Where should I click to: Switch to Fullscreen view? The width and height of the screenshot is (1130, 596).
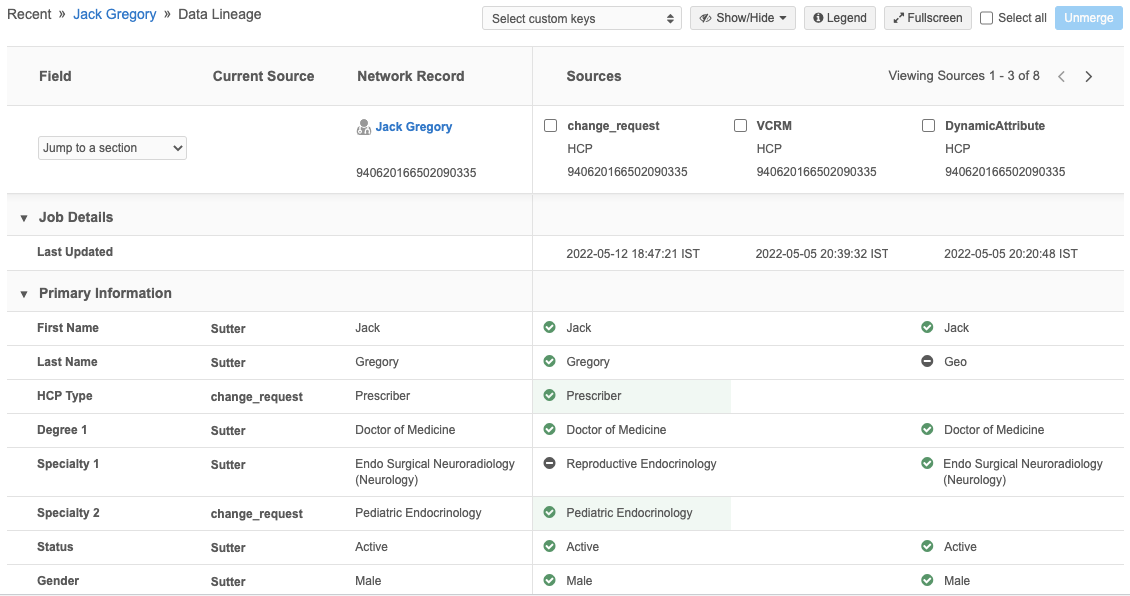pyautogui.click(x=928, y=18)
